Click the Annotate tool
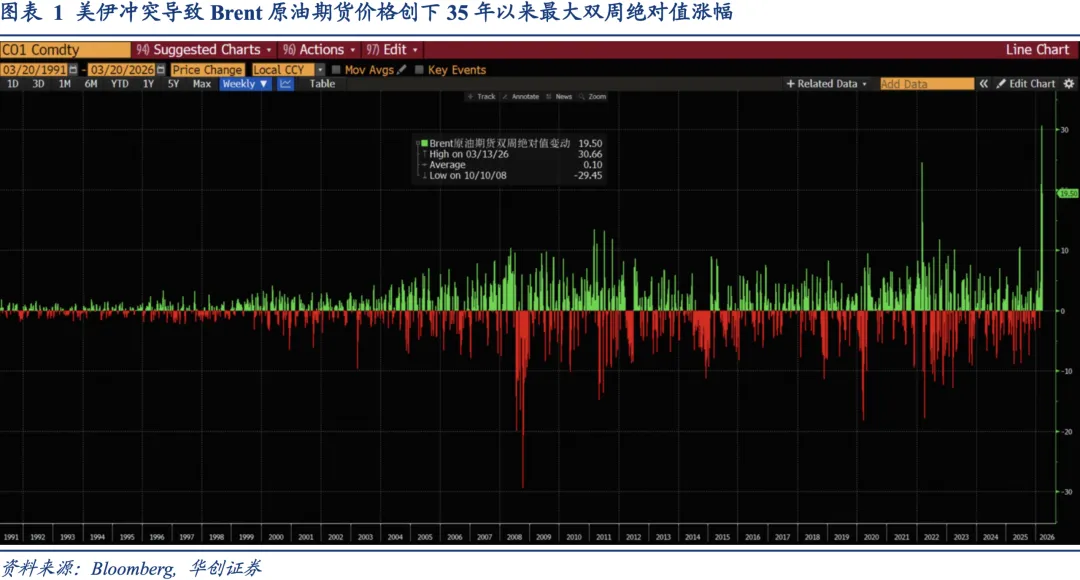The image size is (1080, 580). click(x=520, y=97)
